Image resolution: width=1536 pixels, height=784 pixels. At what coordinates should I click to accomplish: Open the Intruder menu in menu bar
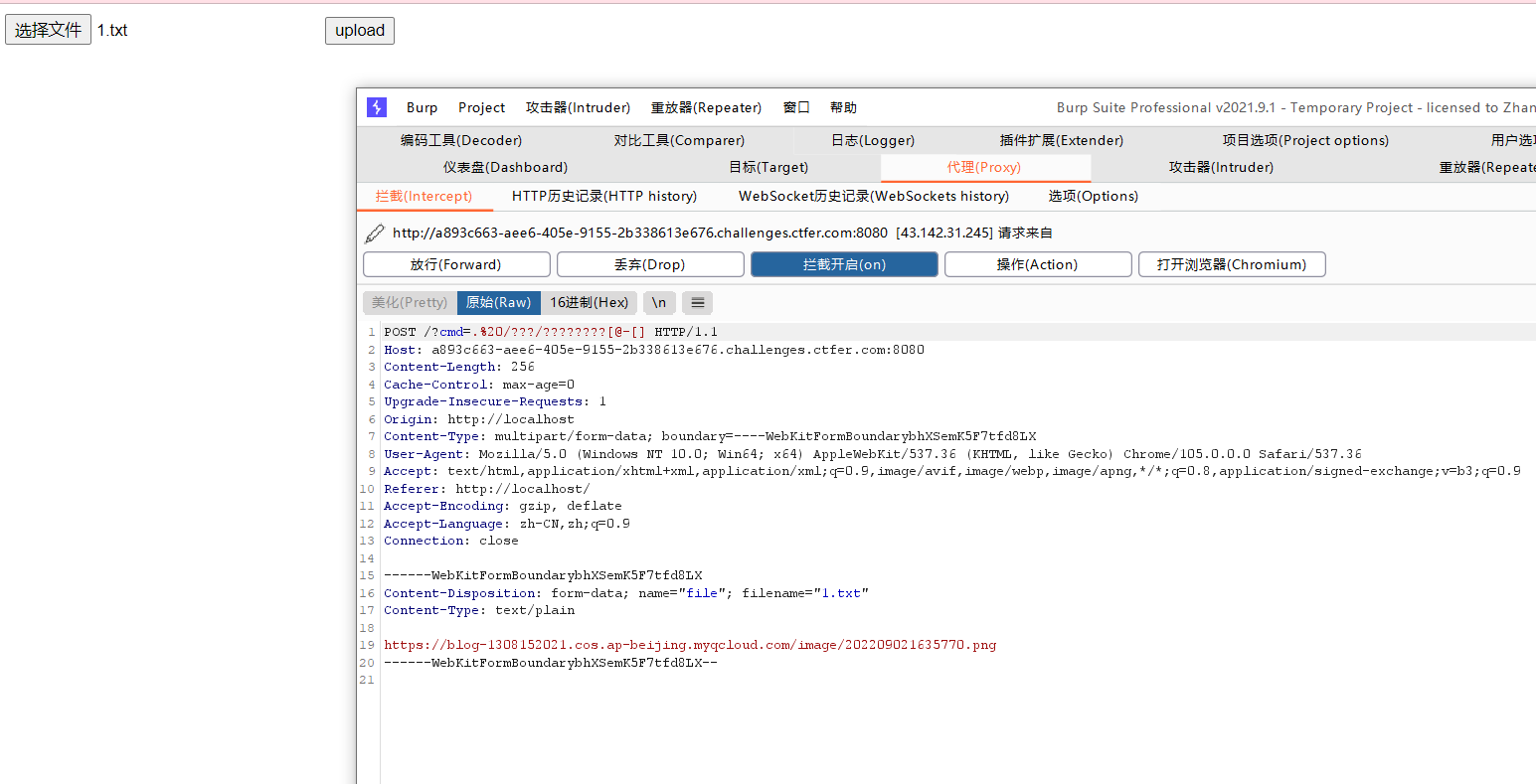coord(578,107)
